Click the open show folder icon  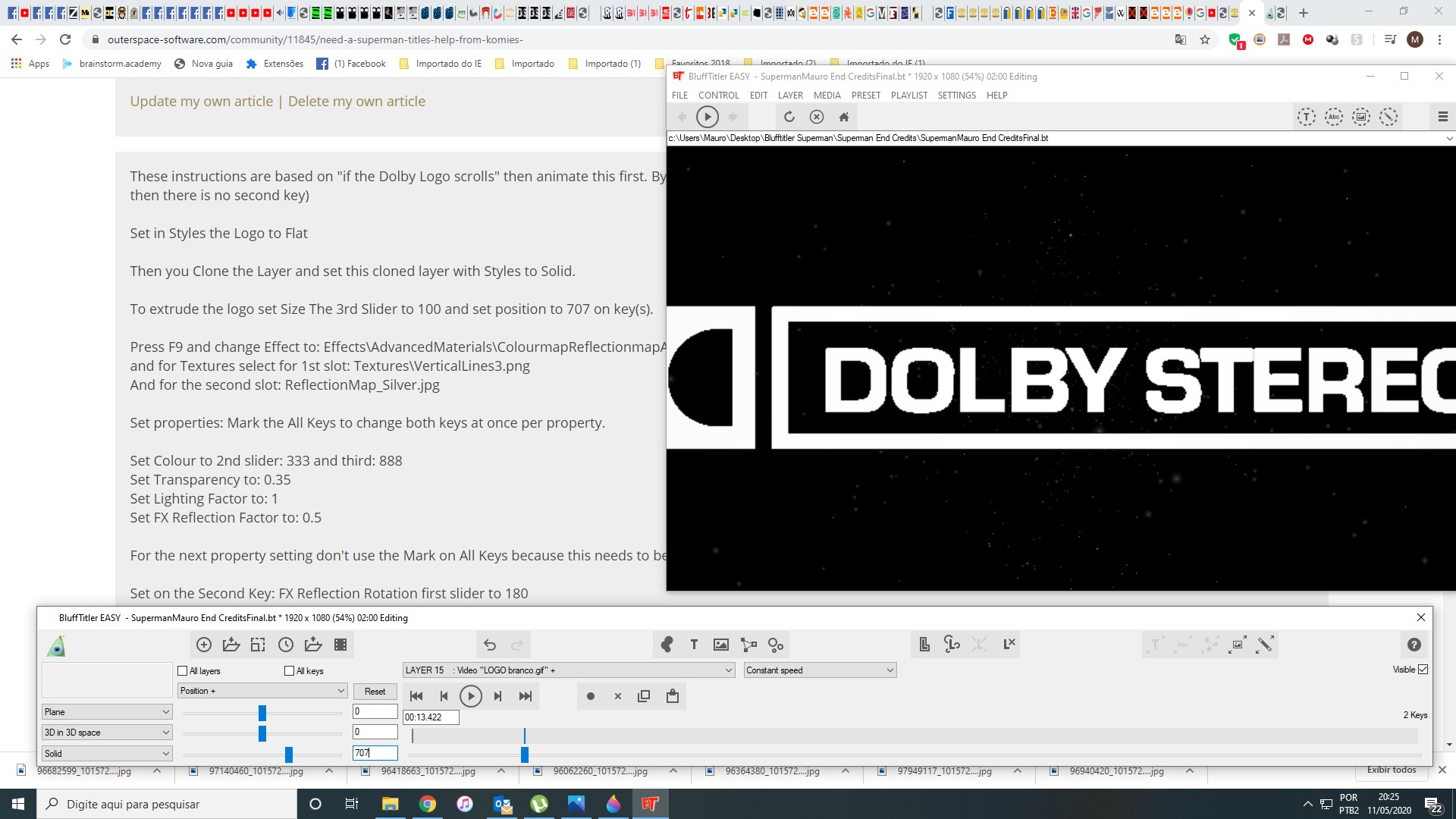click(231, 645)
